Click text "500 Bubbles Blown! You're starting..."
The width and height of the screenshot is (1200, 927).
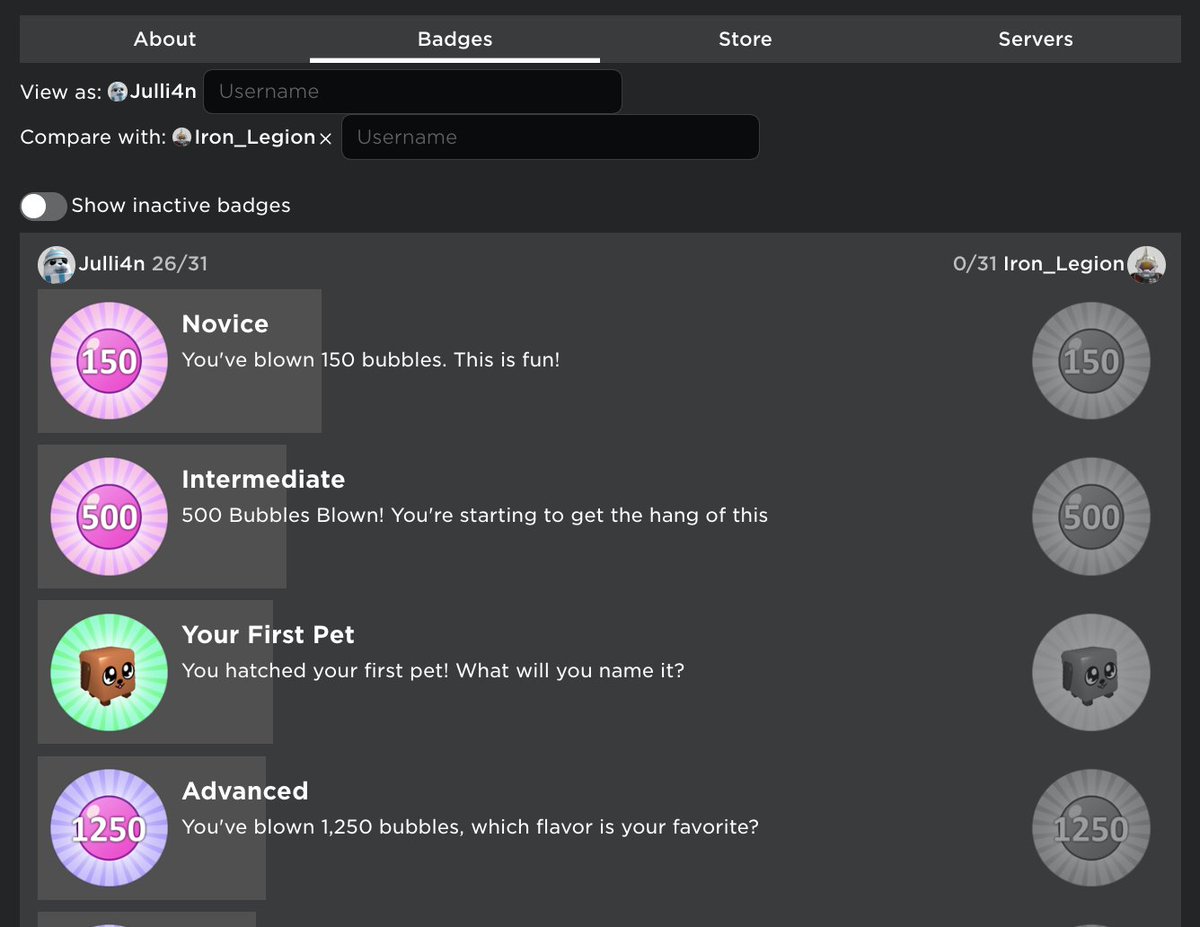475,516
